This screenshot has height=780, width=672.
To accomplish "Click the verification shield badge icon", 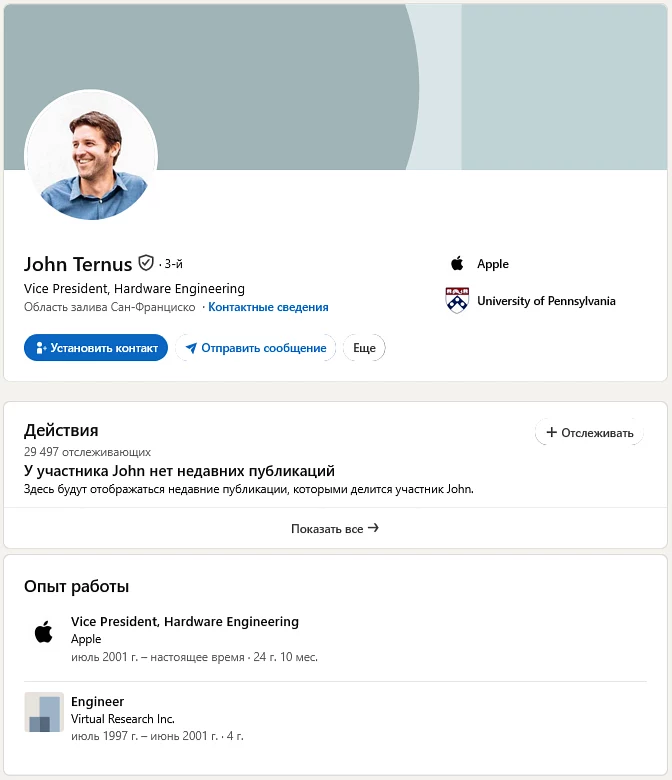I will click(146, 264).
